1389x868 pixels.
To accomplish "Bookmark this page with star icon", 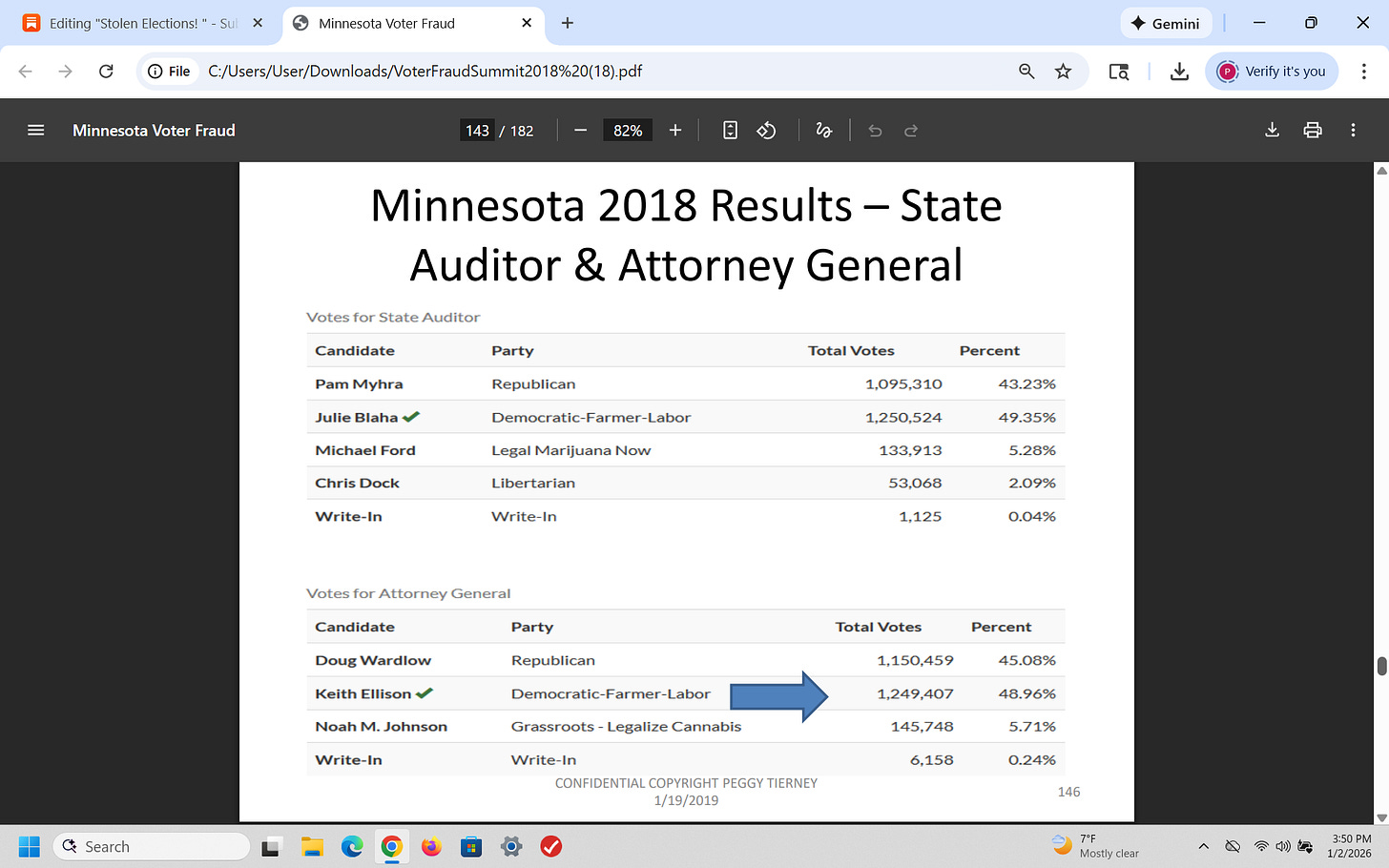I will [1063, 72].
